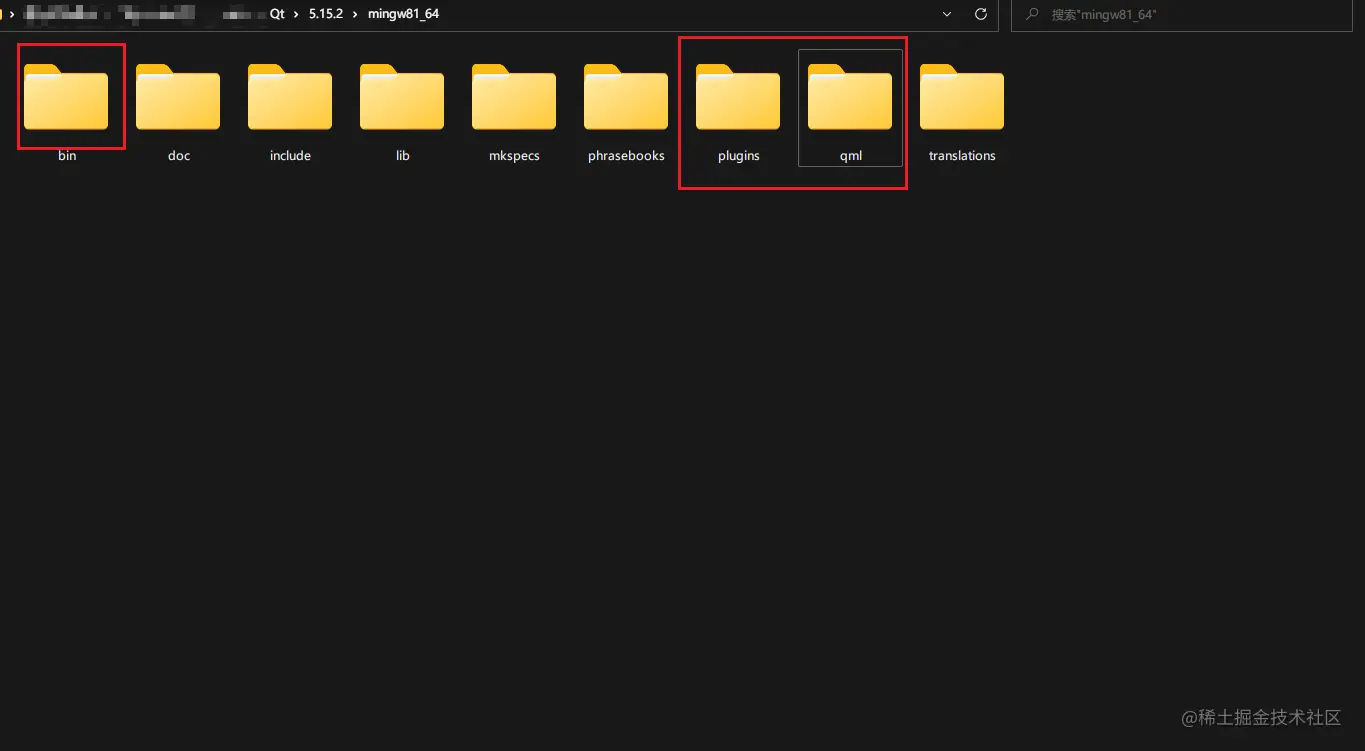Select the bin folder icon

(x=66, y=97)
